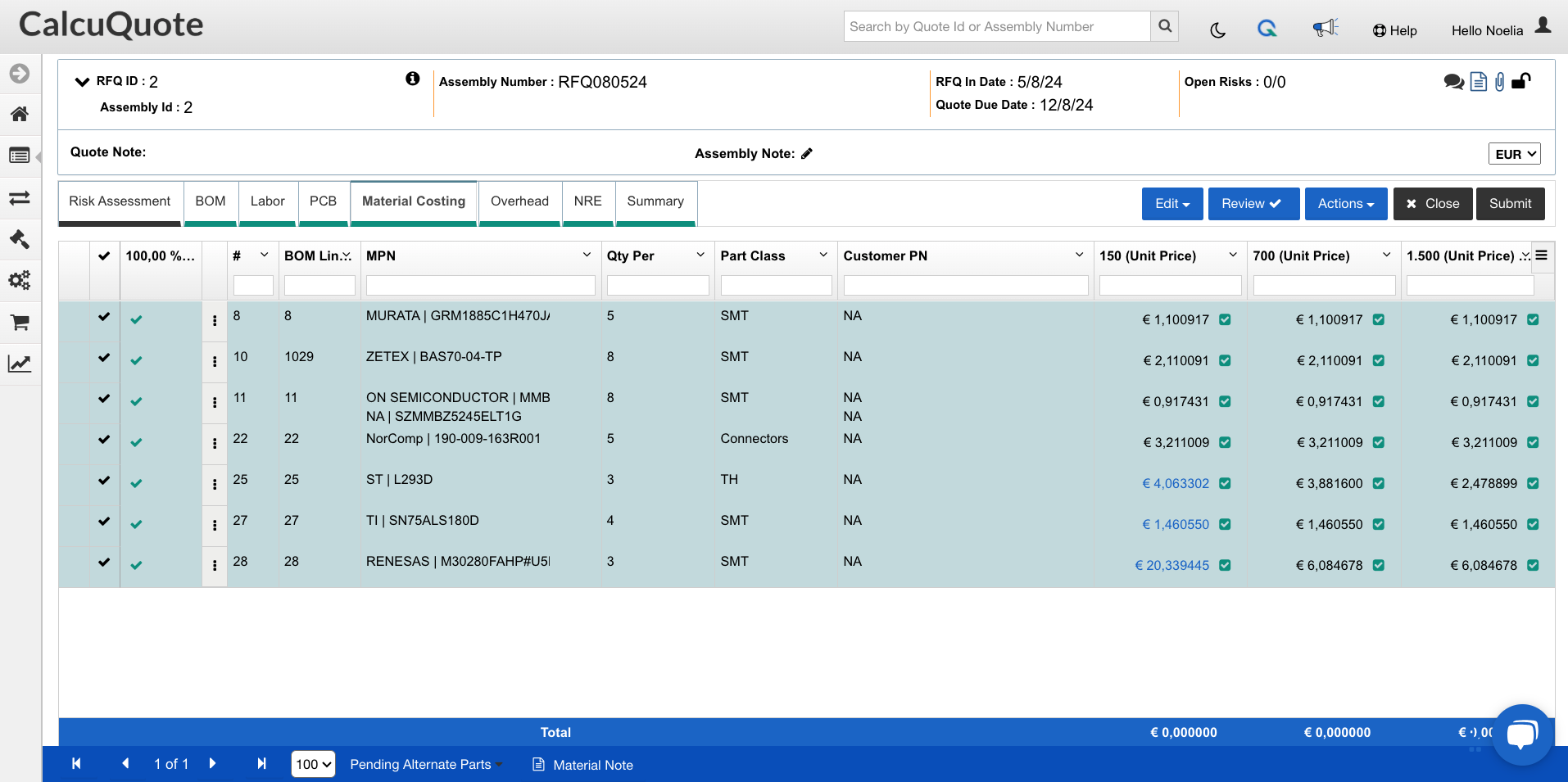Toggle 700 price checkbox for ST L293D

click(x=1379, y=484)
